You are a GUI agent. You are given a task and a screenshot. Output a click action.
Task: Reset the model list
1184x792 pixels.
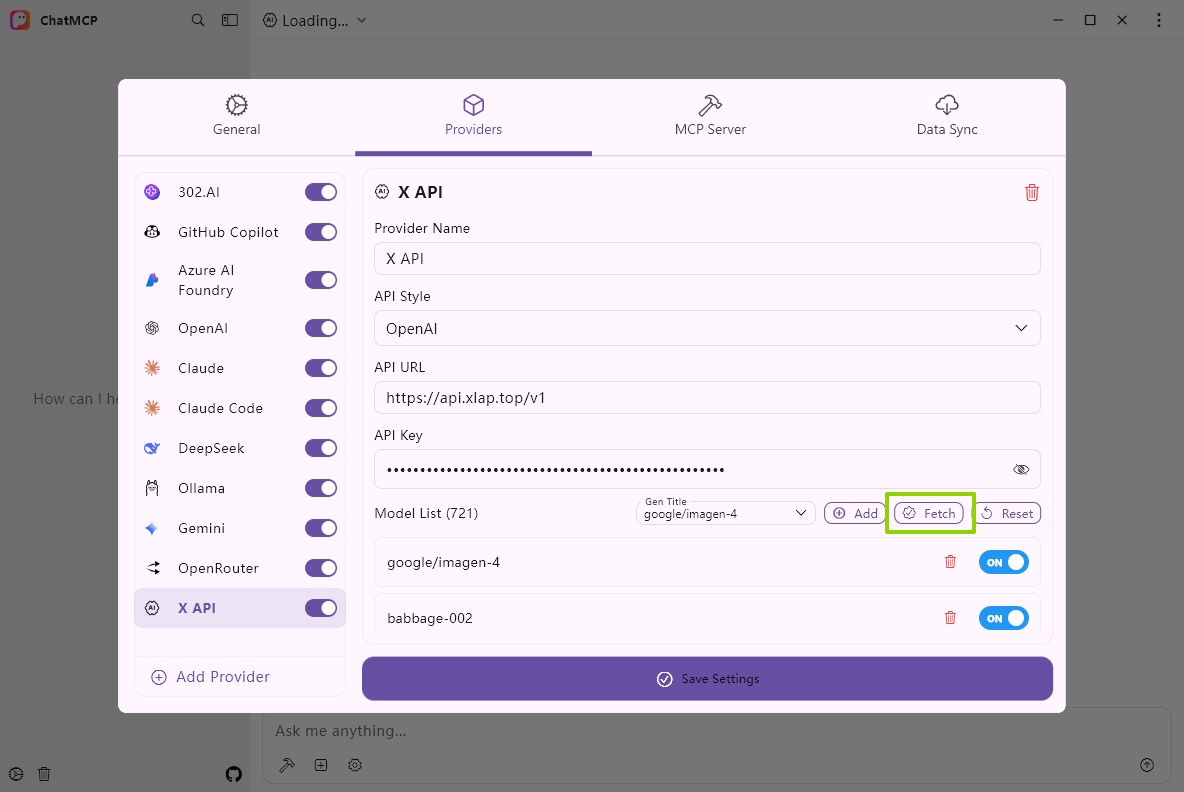pyautogui.click(x=1007, y=513)
